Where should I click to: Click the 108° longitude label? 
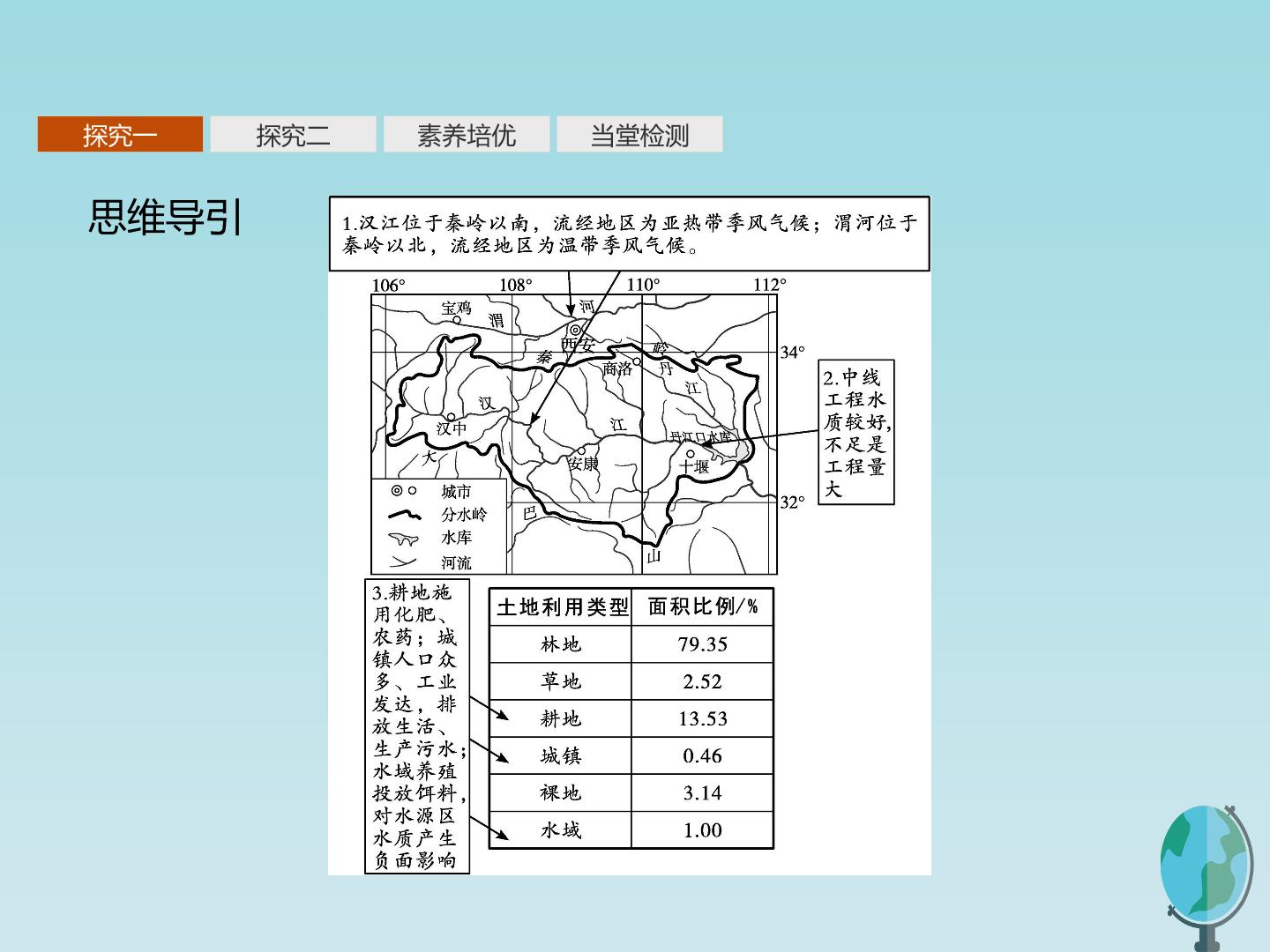516,285
